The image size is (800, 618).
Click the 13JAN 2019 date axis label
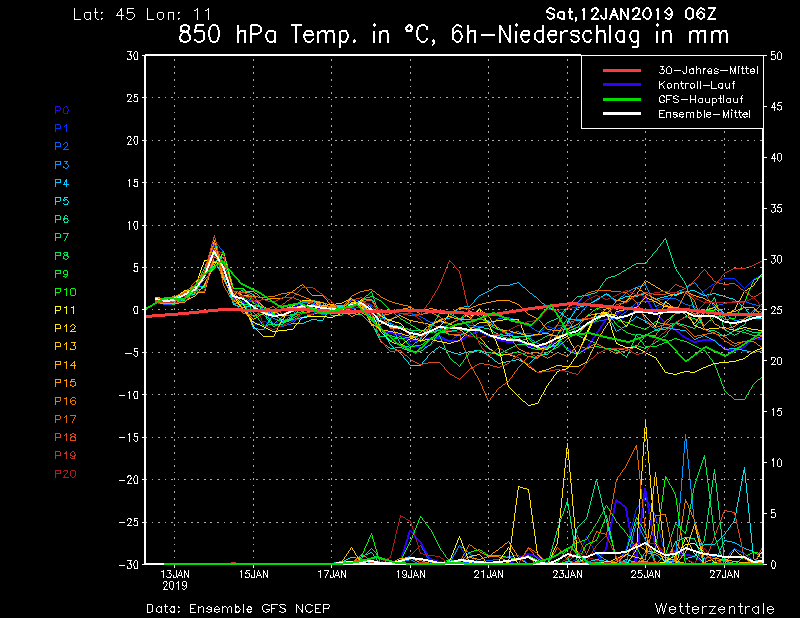(x=175, y=579)
